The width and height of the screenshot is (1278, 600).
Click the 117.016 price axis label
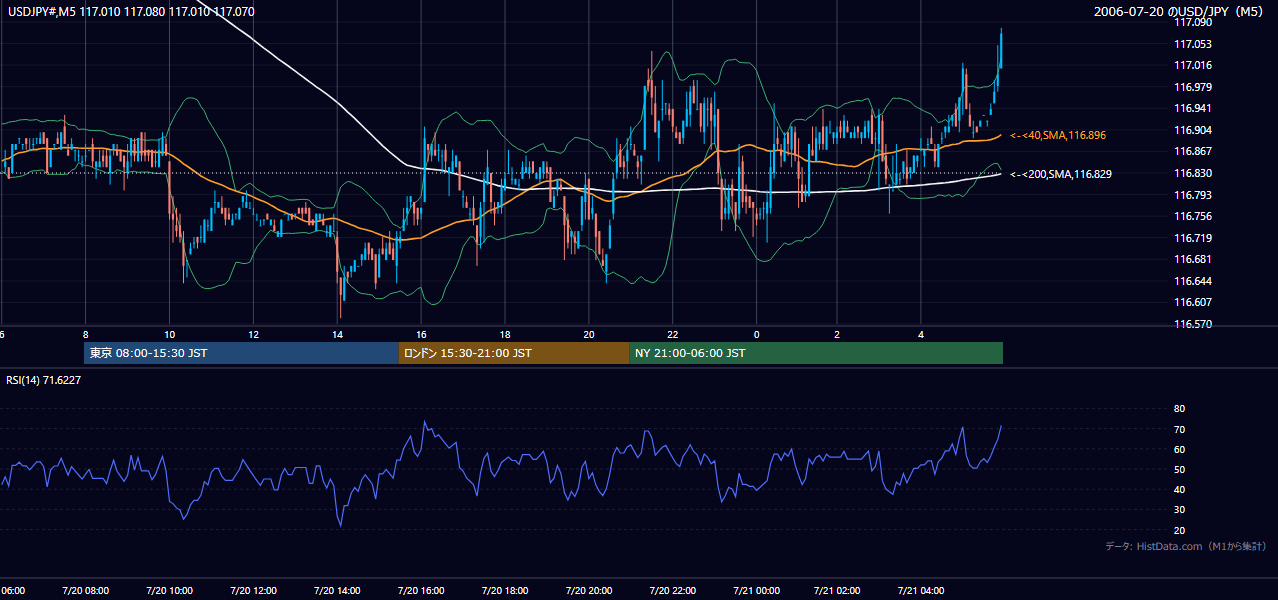[1192, 65]
